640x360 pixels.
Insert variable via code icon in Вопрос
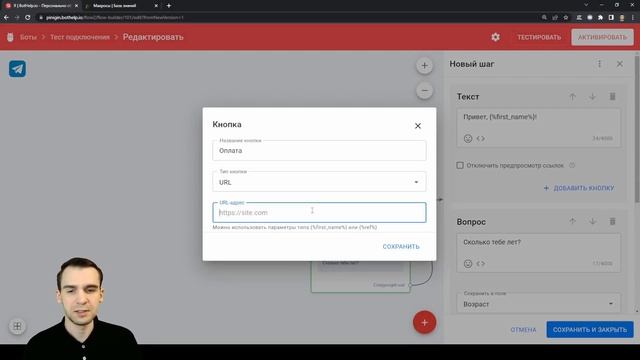[x=481, y=264]
